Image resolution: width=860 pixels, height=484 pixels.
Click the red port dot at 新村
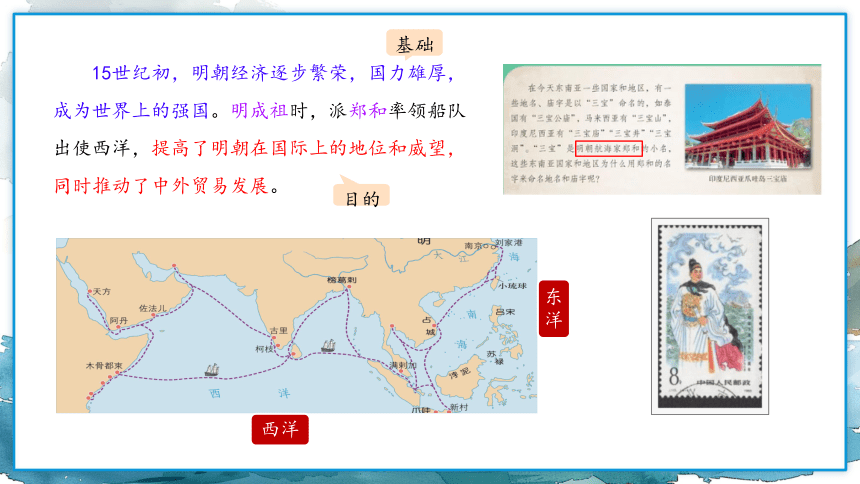(448, 411)
